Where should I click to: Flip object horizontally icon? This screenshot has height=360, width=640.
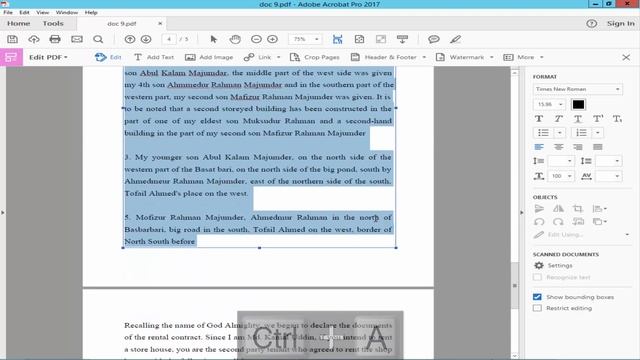point(558,209)
